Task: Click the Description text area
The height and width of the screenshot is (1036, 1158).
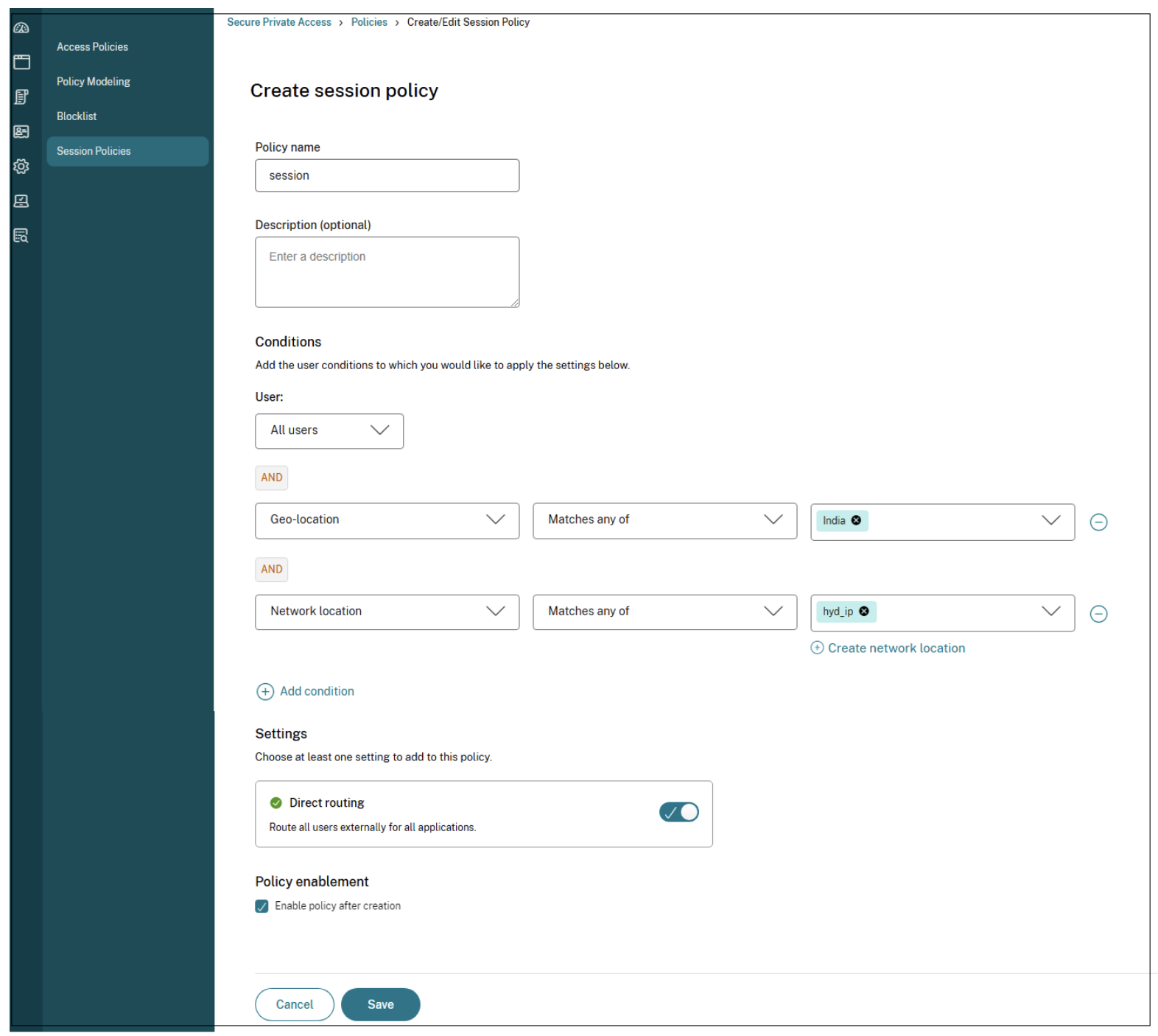Action: (387, 273)
